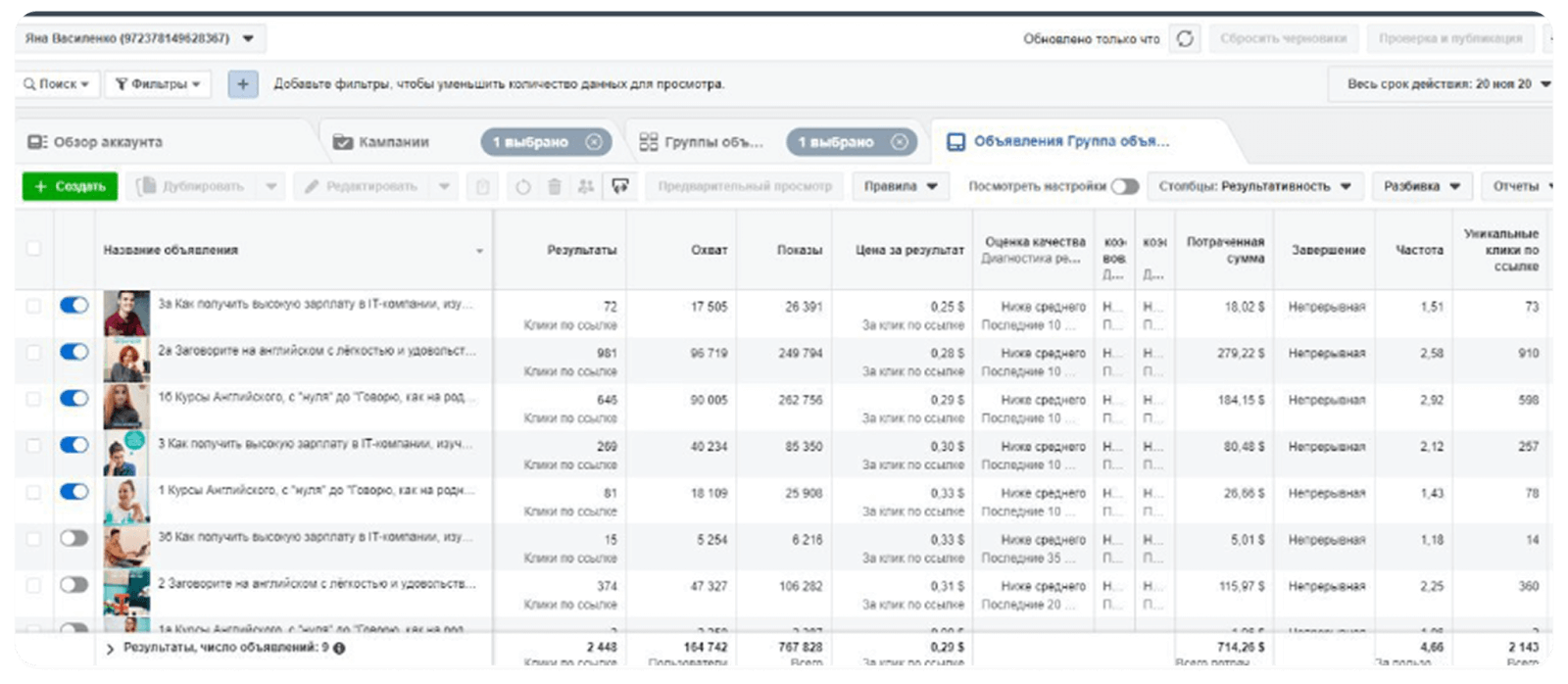The width and height of the screenshot is (1568, 684).
Task: Turn on ad '3б Как получить высокую зарплату'
Action: 73,538
